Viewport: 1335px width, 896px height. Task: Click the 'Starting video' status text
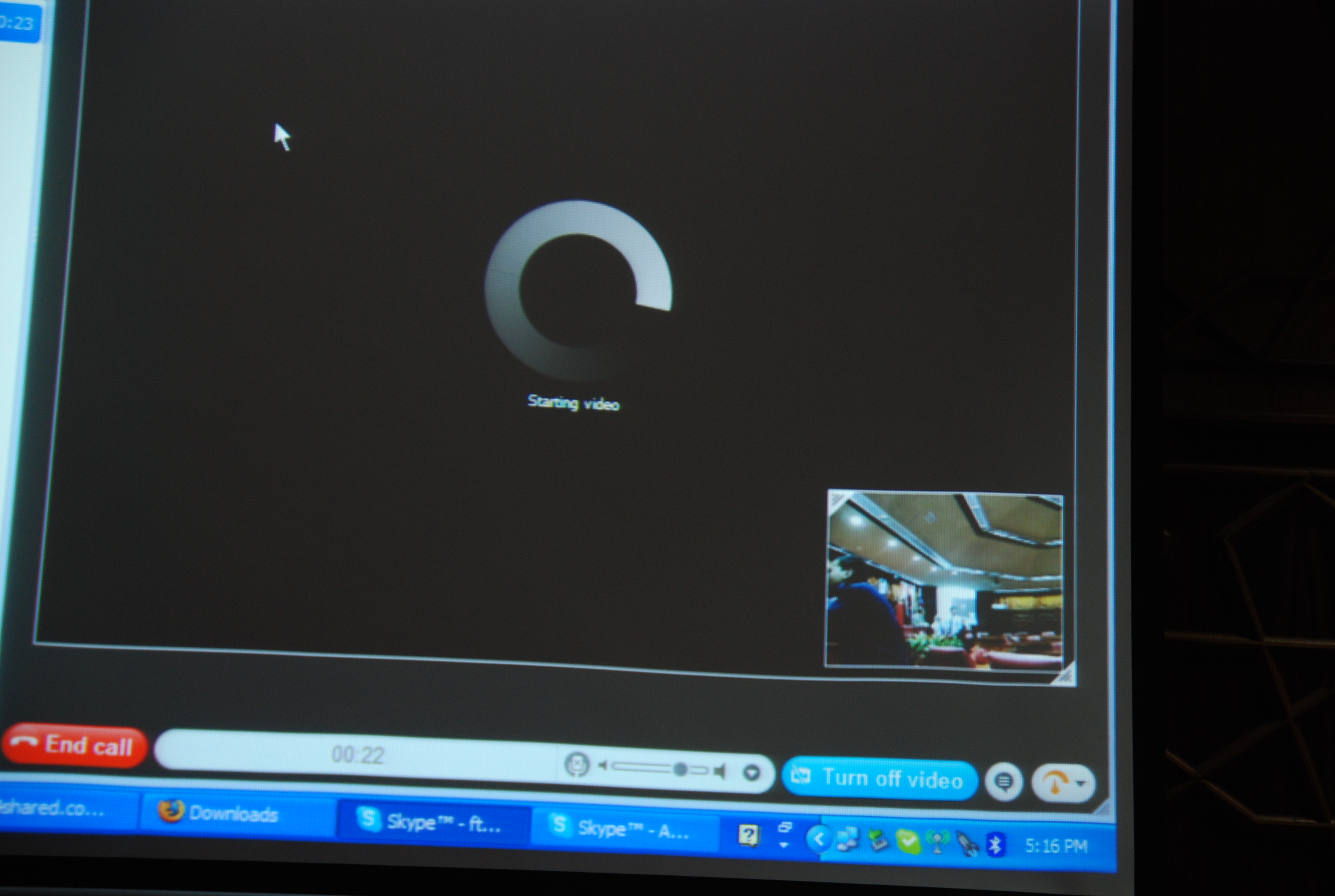click(573, 403)
